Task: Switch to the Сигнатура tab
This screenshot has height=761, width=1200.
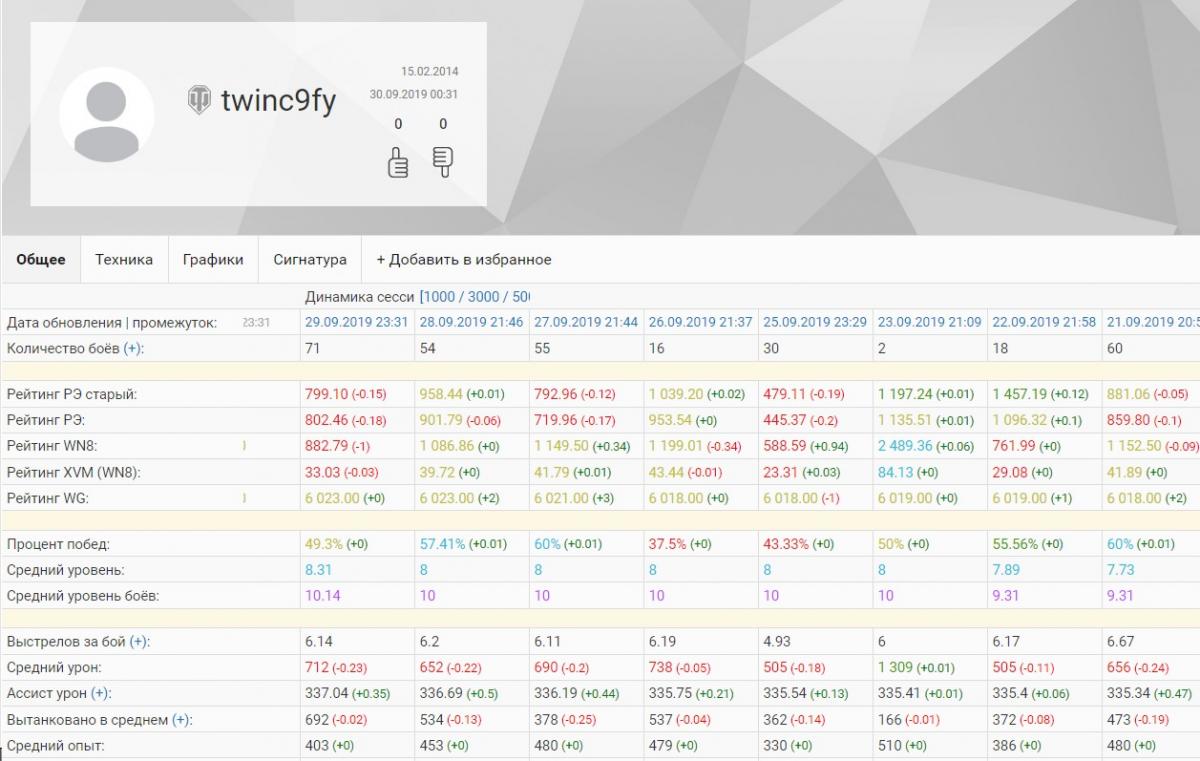Action: (310, 259)
